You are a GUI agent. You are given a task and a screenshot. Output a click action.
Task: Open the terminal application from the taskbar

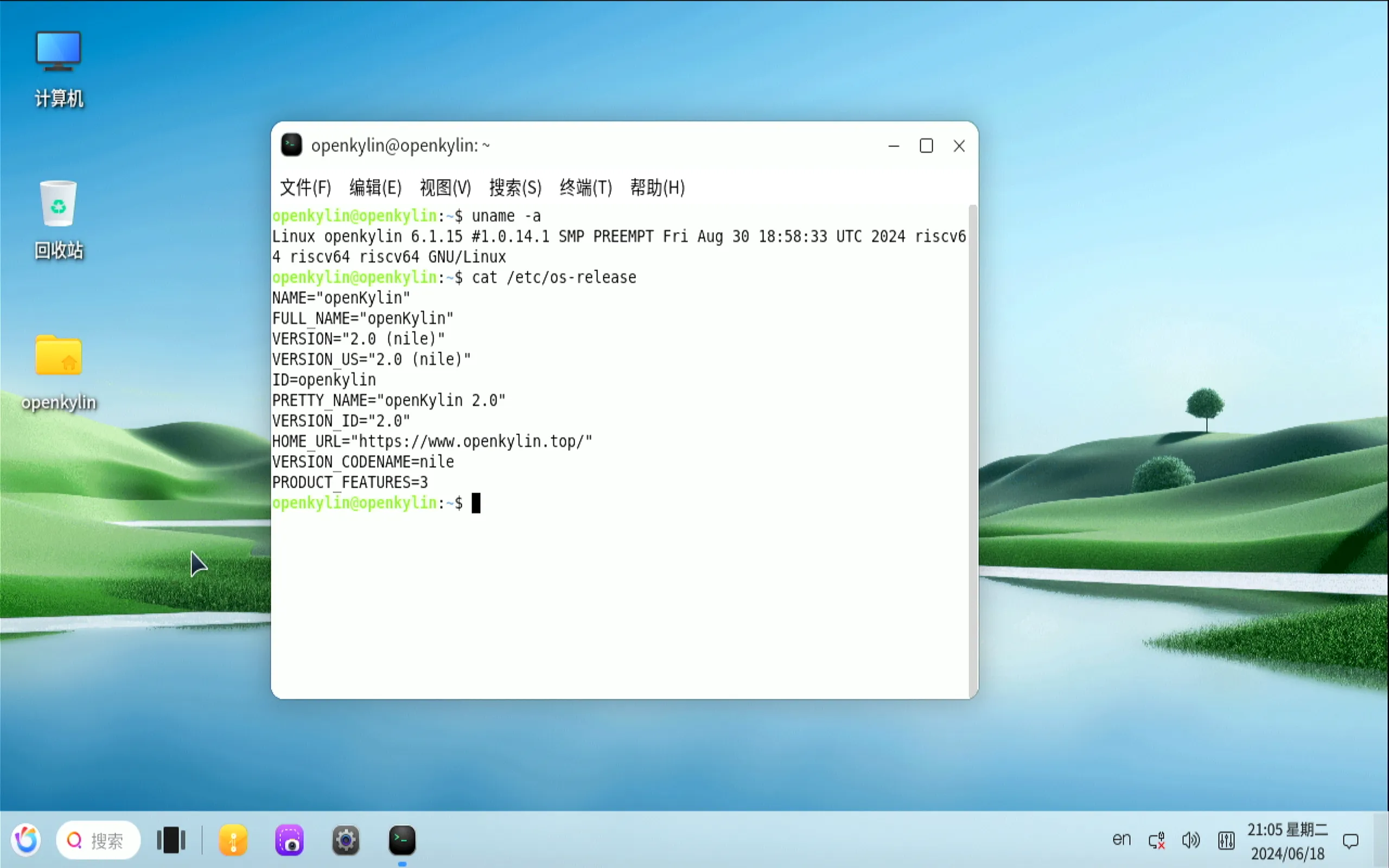[x=402, y=840]
